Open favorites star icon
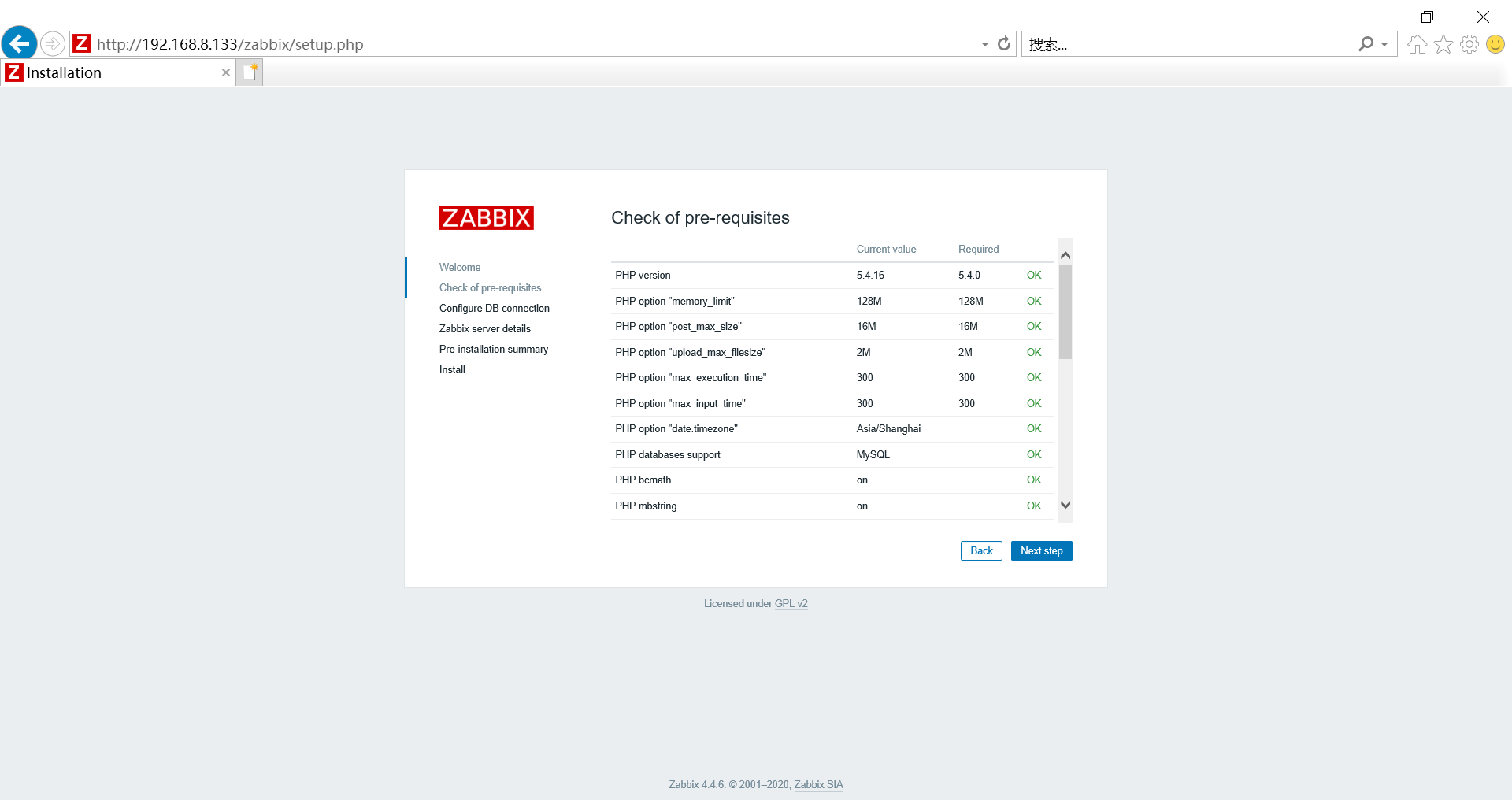Screen dimensions: 1512x800 click(x=1443, y=44)
